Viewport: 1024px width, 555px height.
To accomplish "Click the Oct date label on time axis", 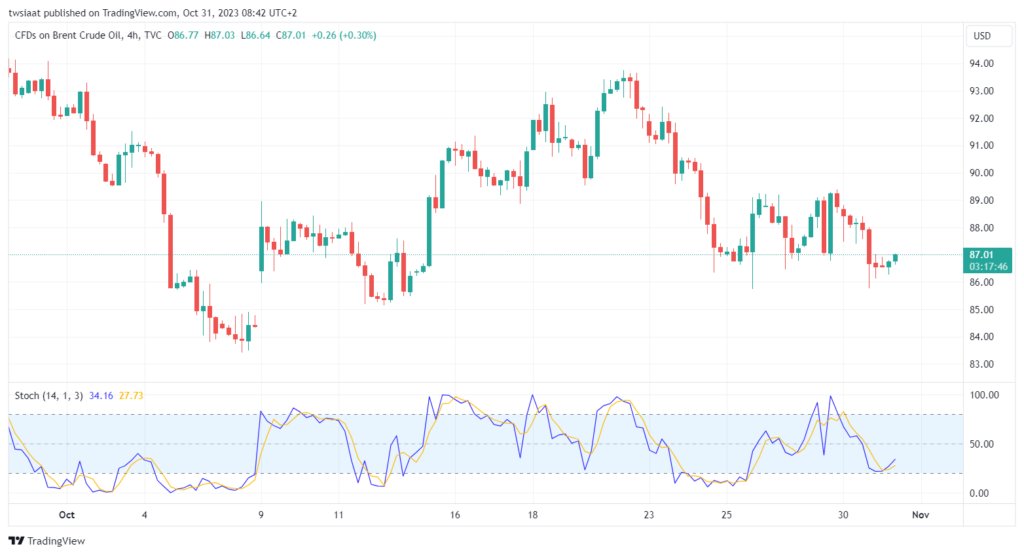I will click(67, 515).
